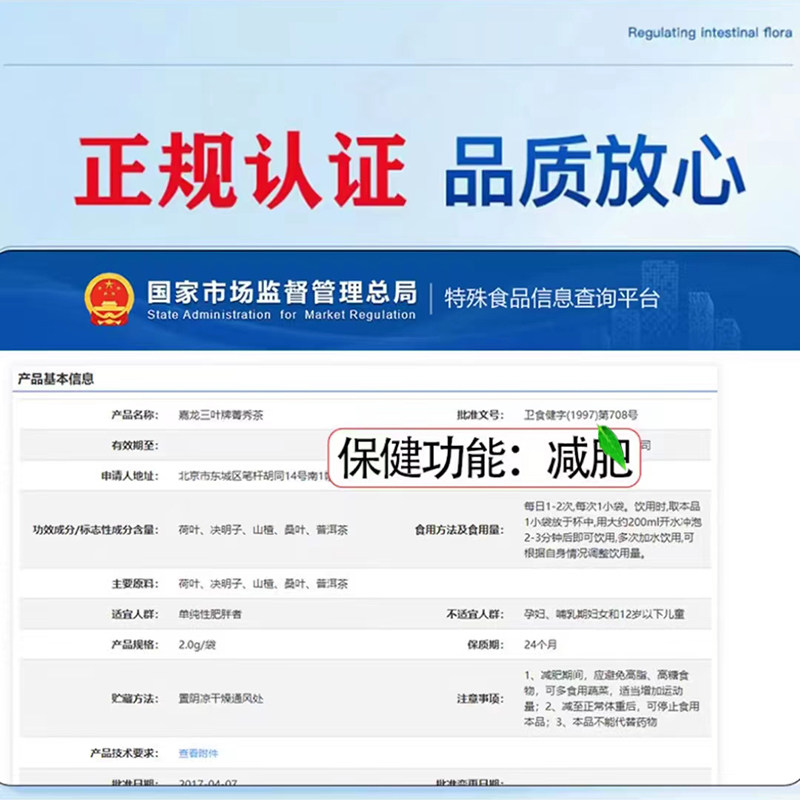Click the 批准文号 field label
The width and height of the screenshot is (800, 800).
coord(480,415)
